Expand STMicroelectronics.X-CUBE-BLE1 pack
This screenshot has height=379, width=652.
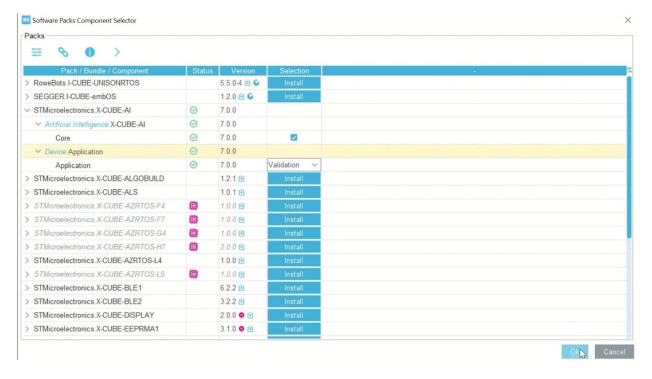click(27, 288)
